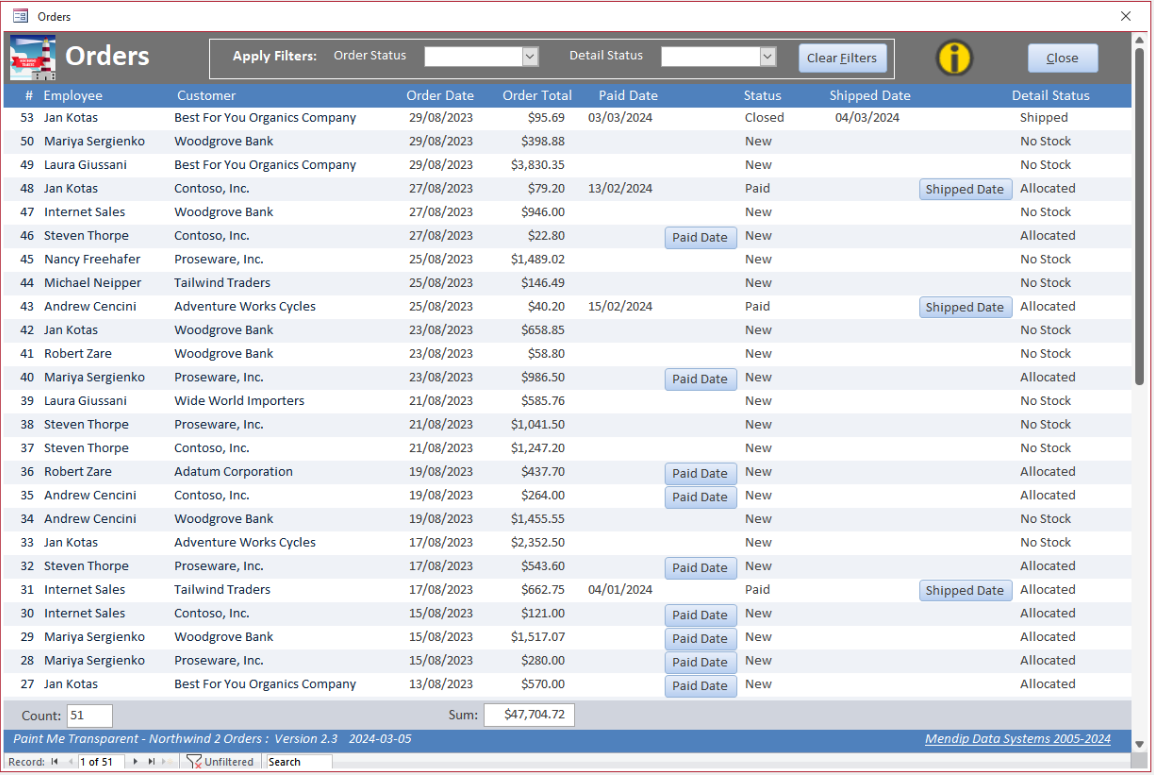This screenshot has width=1154, height=775.
Task: Click Shipped Date button for order 48
Action: tap(965, 189)
